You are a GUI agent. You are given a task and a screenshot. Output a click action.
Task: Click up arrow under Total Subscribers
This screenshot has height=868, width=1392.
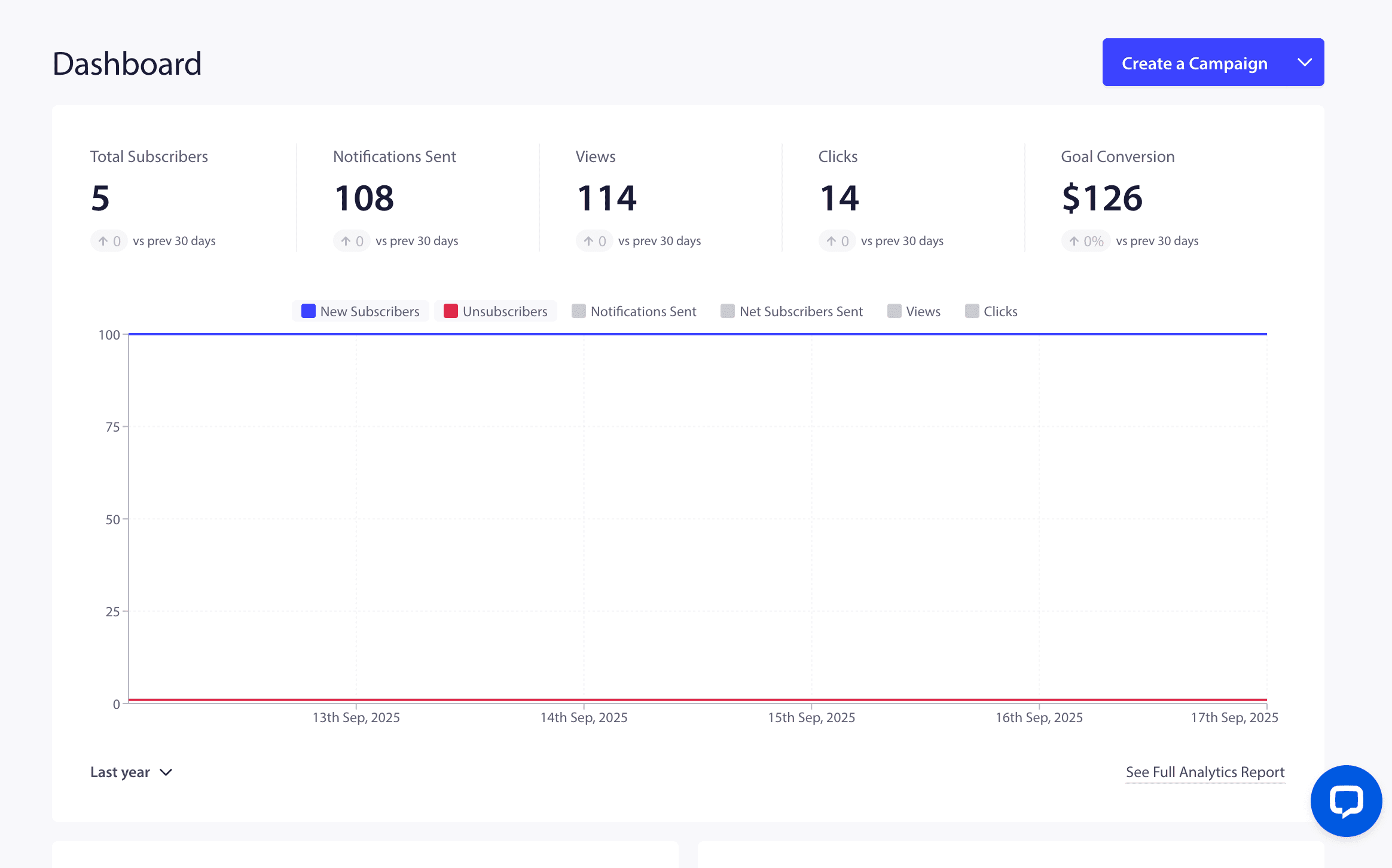(x=103, y=241)
